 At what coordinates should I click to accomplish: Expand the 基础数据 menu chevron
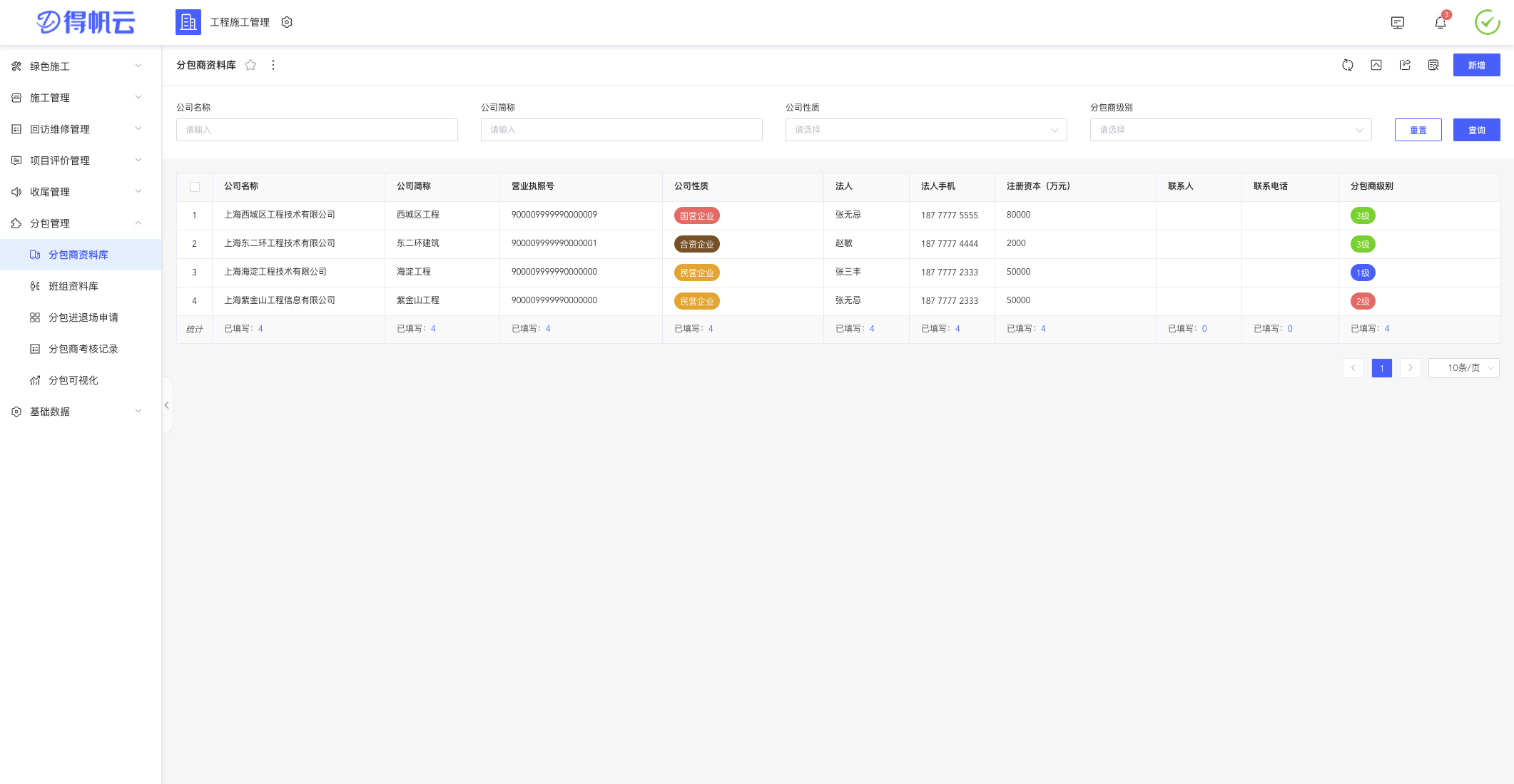coord(138,411)
